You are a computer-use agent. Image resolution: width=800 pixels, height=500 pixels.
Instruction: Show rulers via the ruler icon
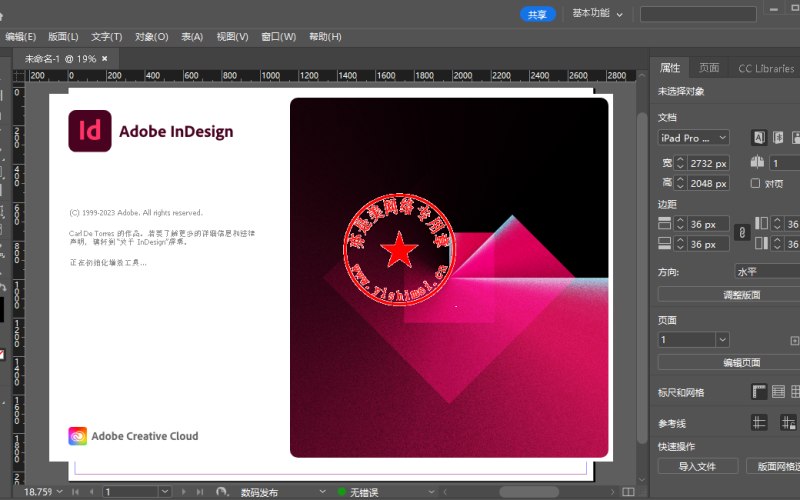pyautogui.click(x=759, y=392)
